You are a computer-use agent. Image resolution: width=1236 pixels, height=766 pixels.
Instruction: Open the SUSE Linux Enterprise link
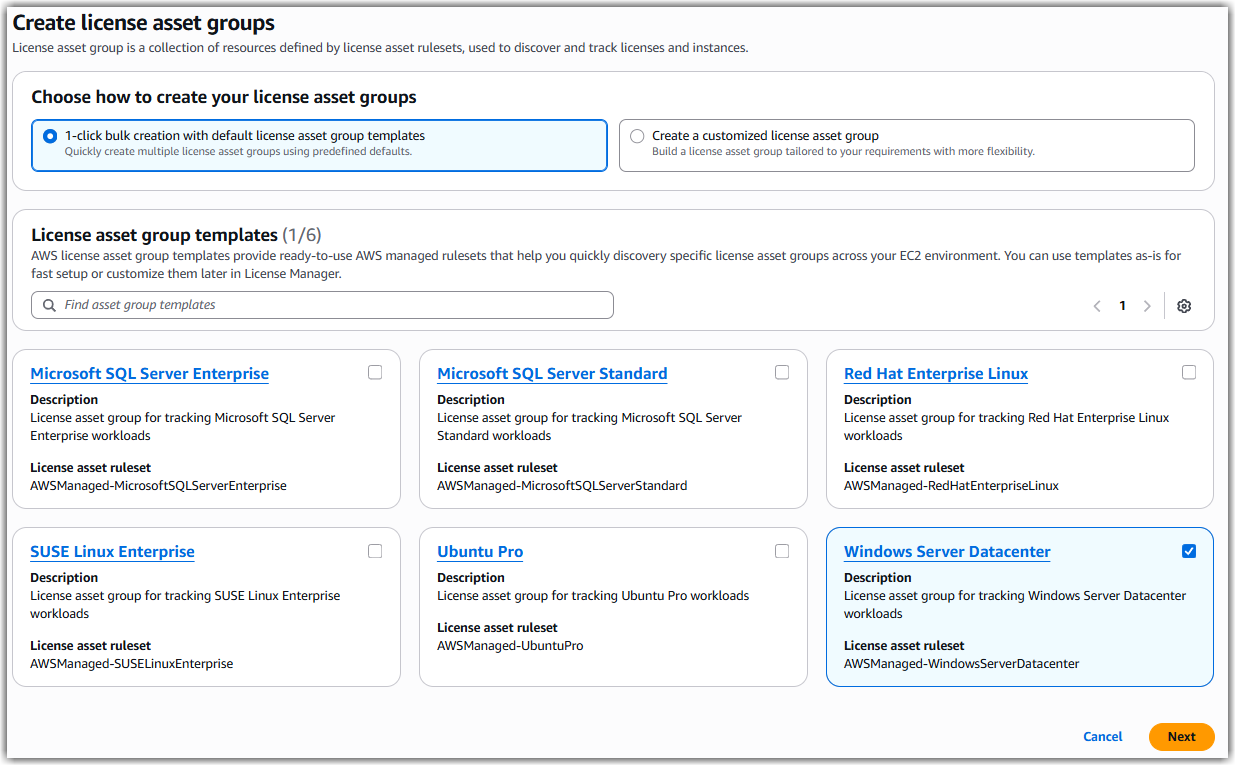112,551
